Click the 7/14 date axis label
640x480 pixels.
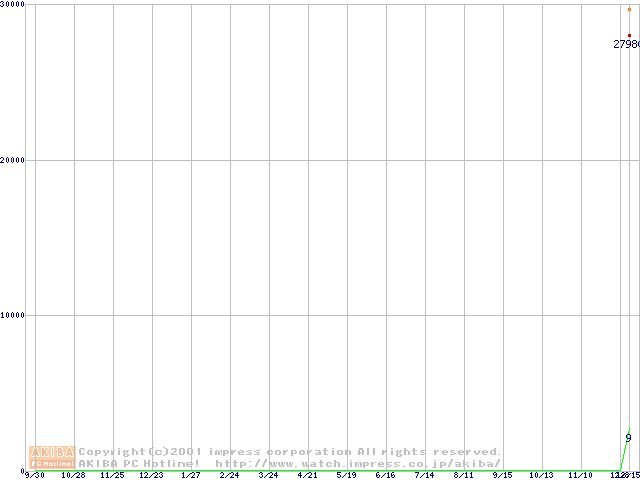click(424, 475)
